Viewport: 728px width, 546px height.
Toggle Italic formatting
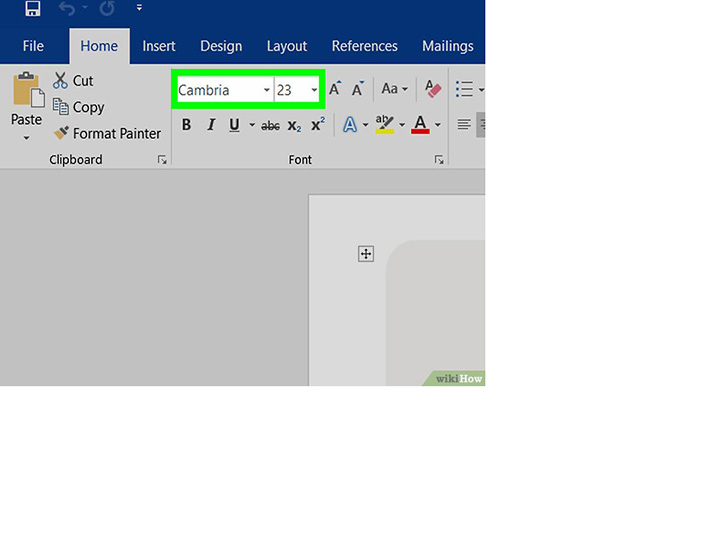click(x=211, y=124)
